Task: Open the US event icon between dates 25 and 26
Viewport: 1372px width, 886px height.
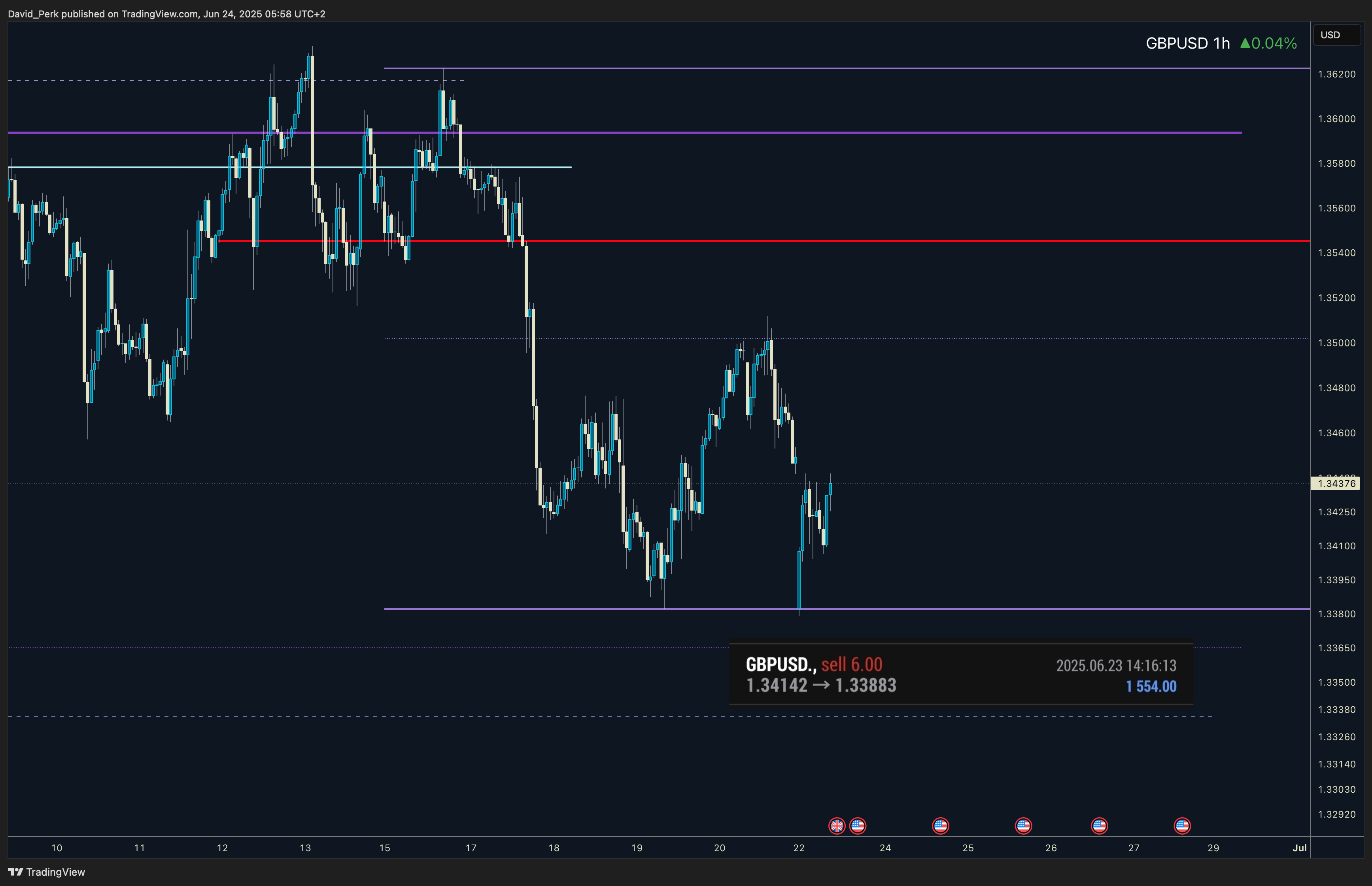Action: click(1023, 826)
